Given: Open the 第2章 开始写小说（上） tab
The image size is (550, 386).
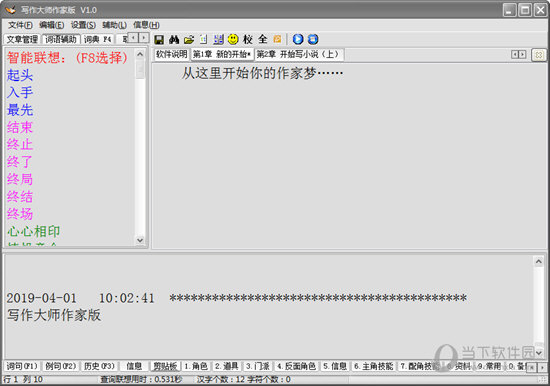Looking at the screenshot, I should 299,54.
